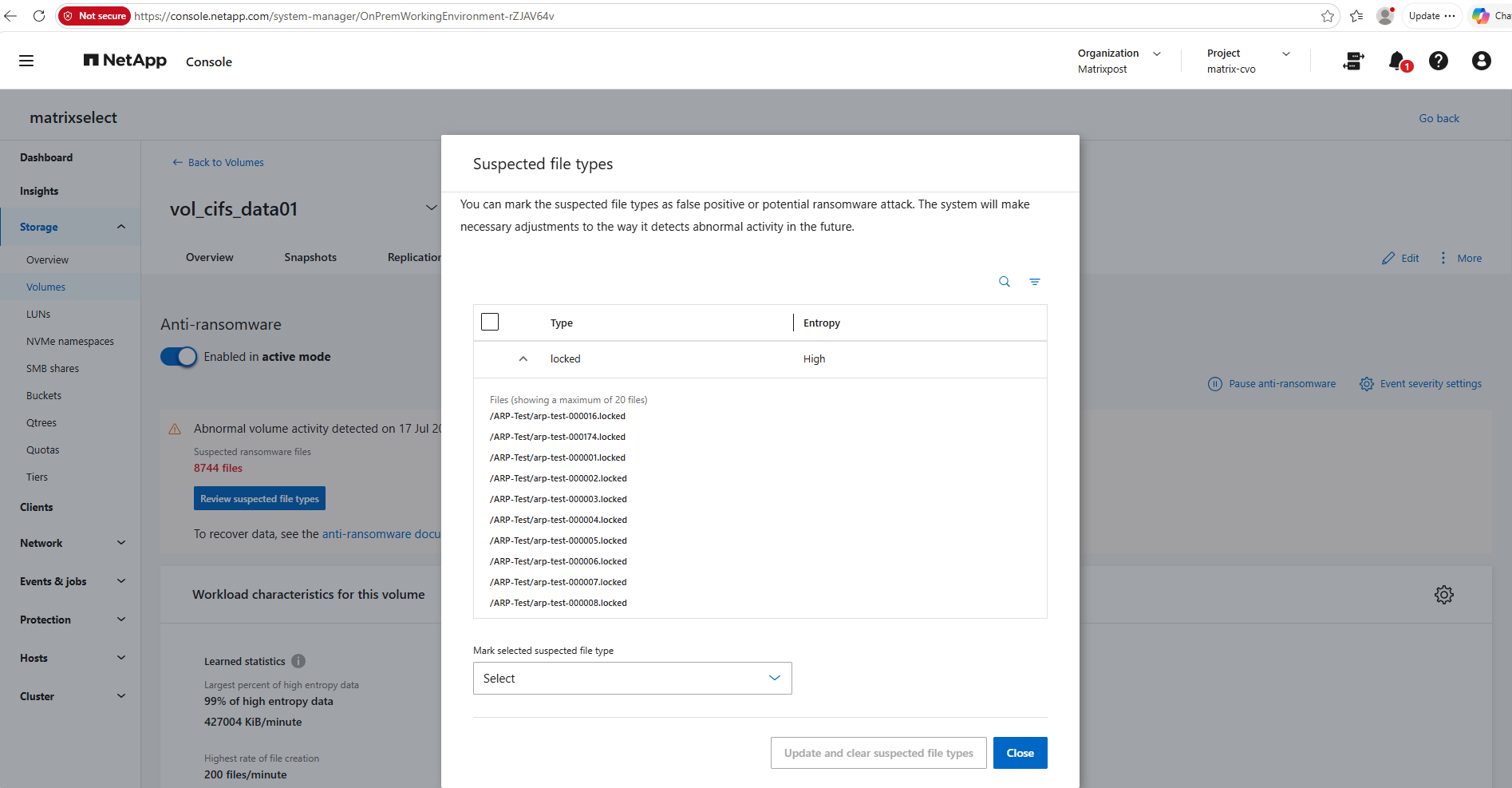Click the Back to Volumes link

point(218,162)
